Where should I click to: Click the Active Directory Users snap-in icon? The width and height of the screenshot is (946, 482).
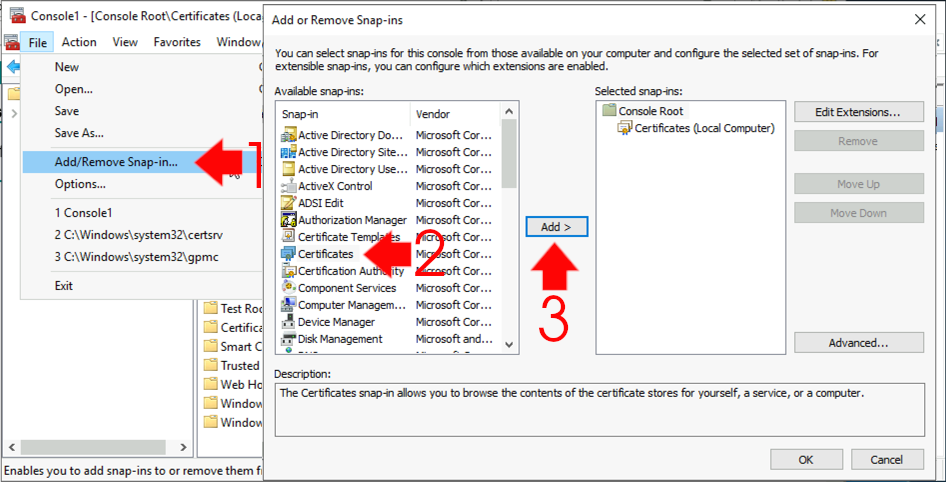(289, 169)
